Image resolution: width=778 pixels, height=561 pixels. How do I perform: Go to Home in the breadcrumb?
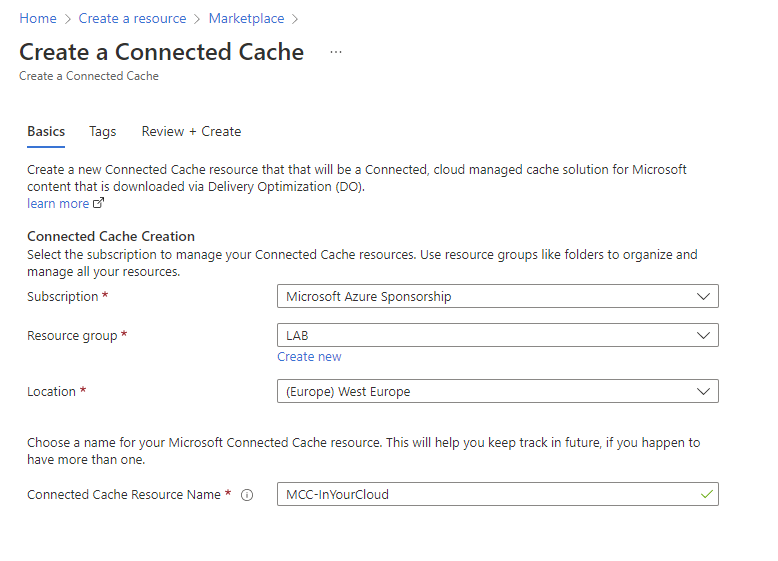[x=38, y=18]
